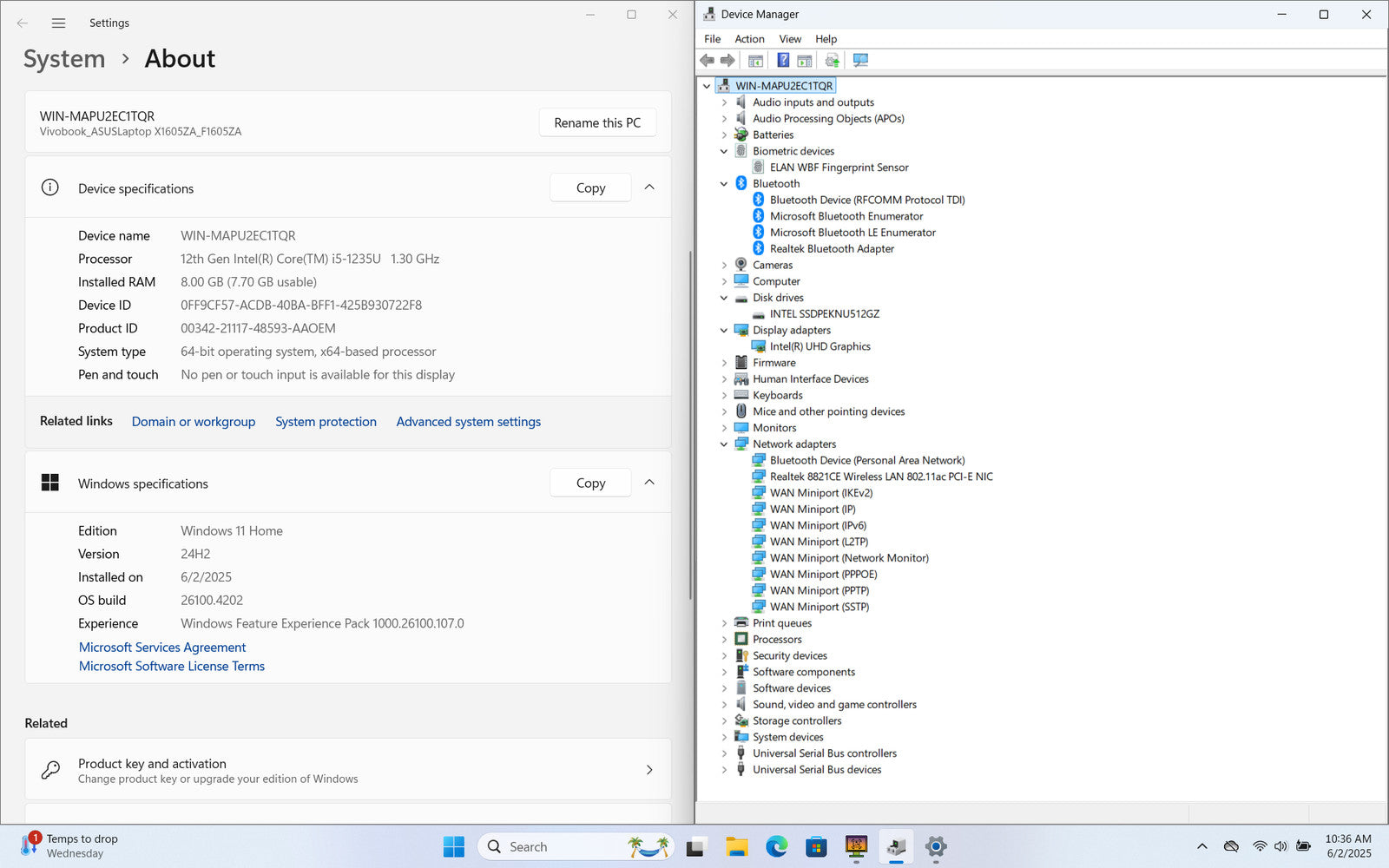Open clock and date 10:36 AM

1348,846
